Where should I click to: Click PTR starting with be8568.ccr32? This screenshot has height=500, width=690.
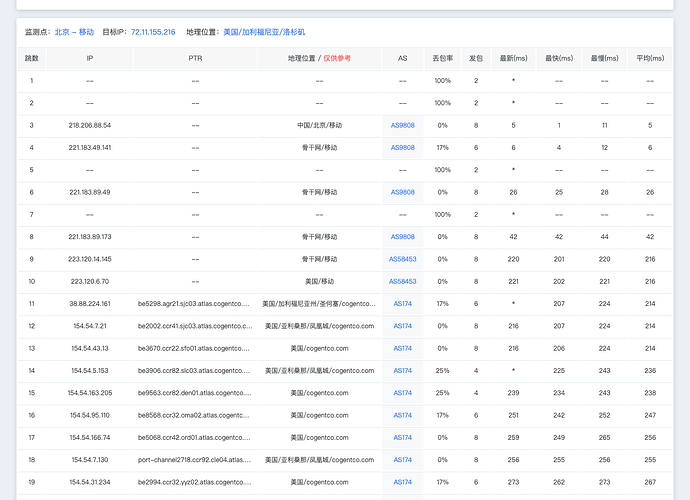pyautogui.click(x=194, y=415)
